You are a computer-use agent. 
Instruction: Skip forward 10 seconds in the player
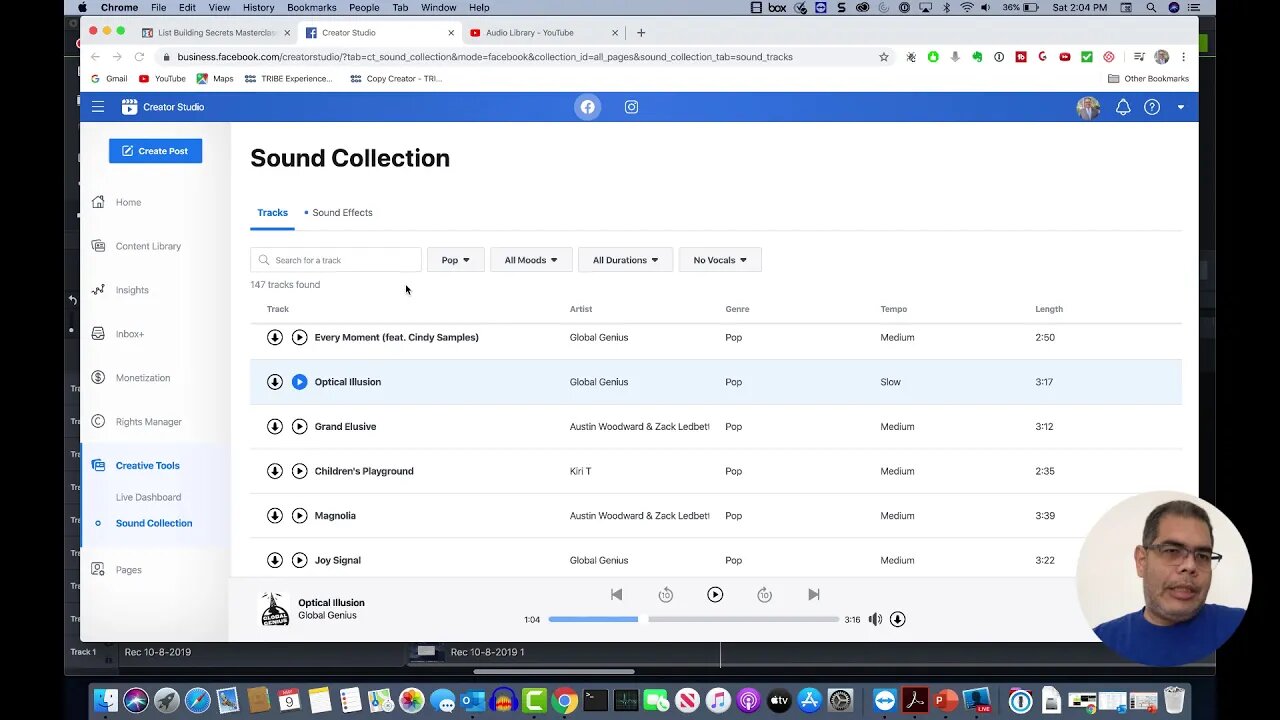(764, 595)
